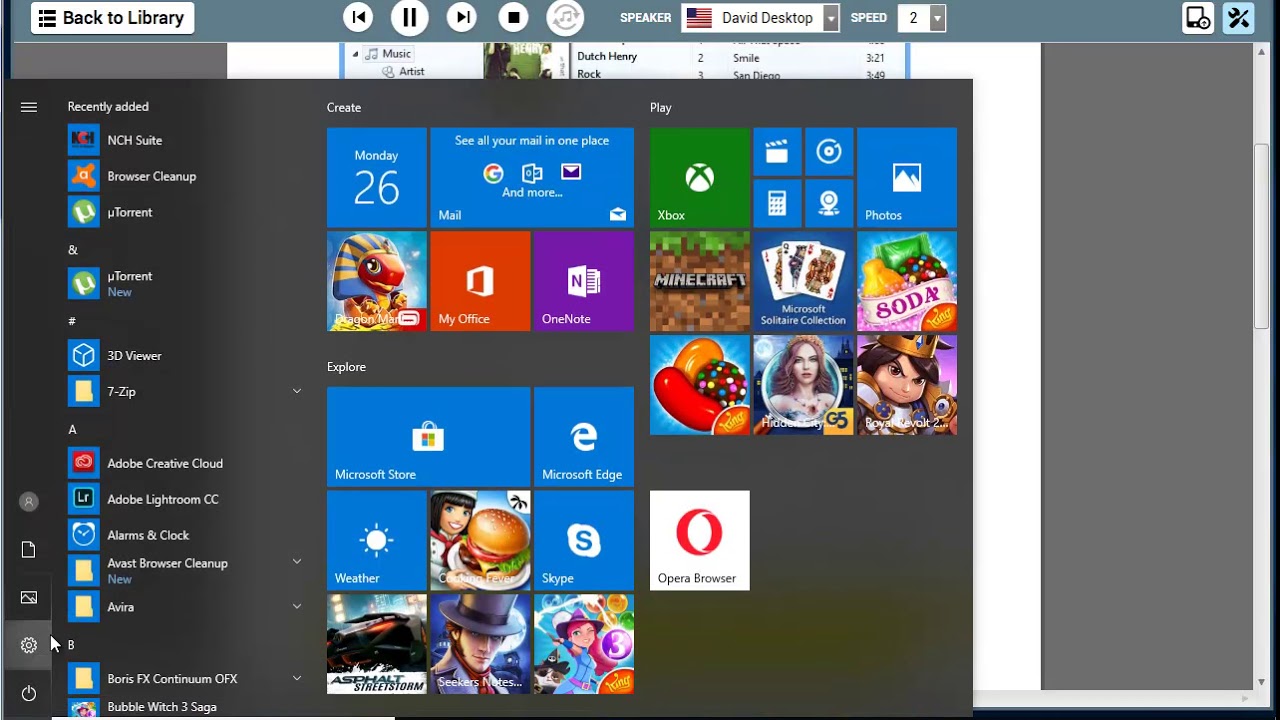Viewport: 1280px width, 720px height.
Task: Launch the Cooking Fever tile
Action: coord(480,540)
